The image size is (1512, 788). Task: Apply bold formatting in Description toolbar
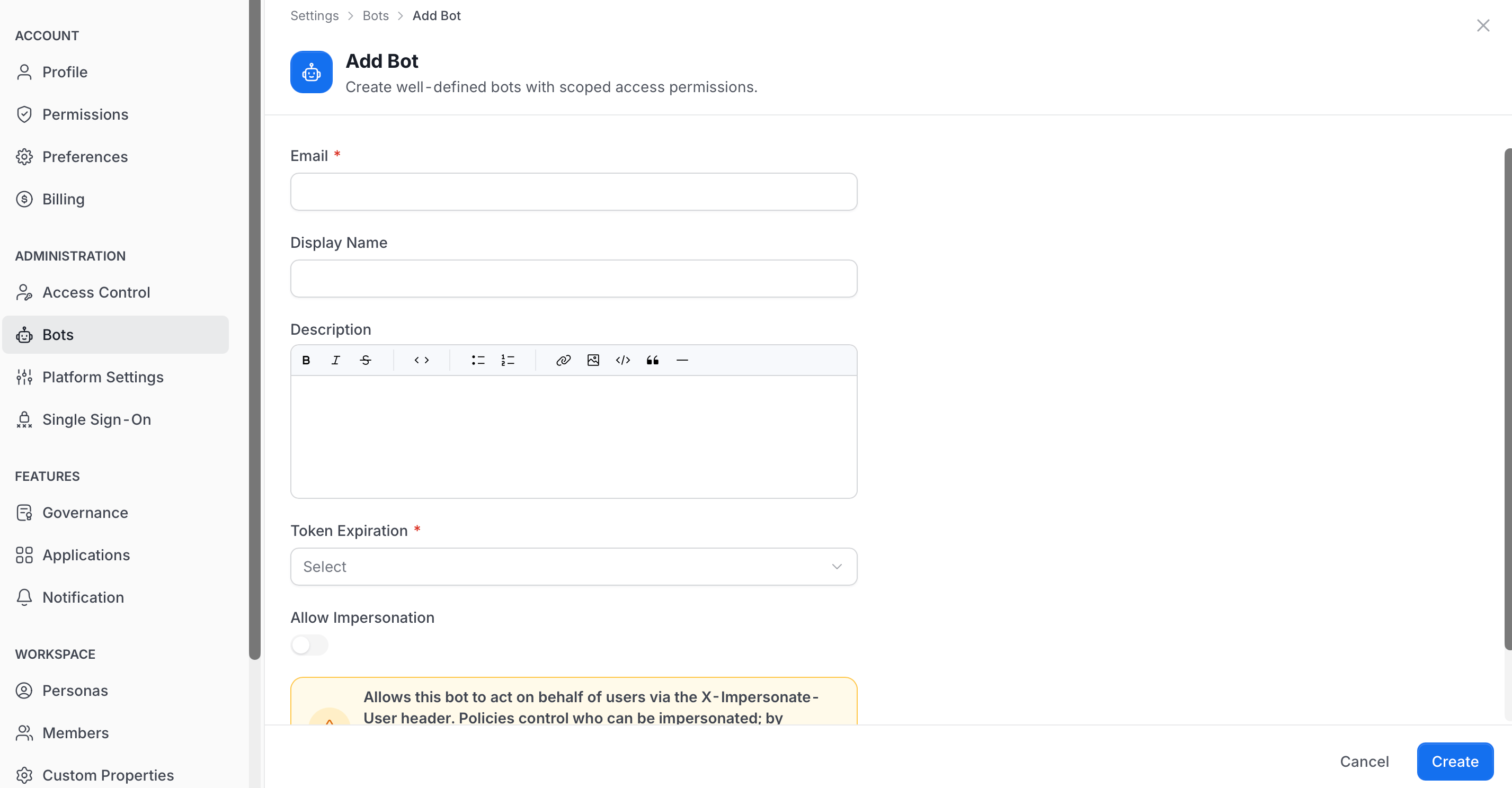306,360
